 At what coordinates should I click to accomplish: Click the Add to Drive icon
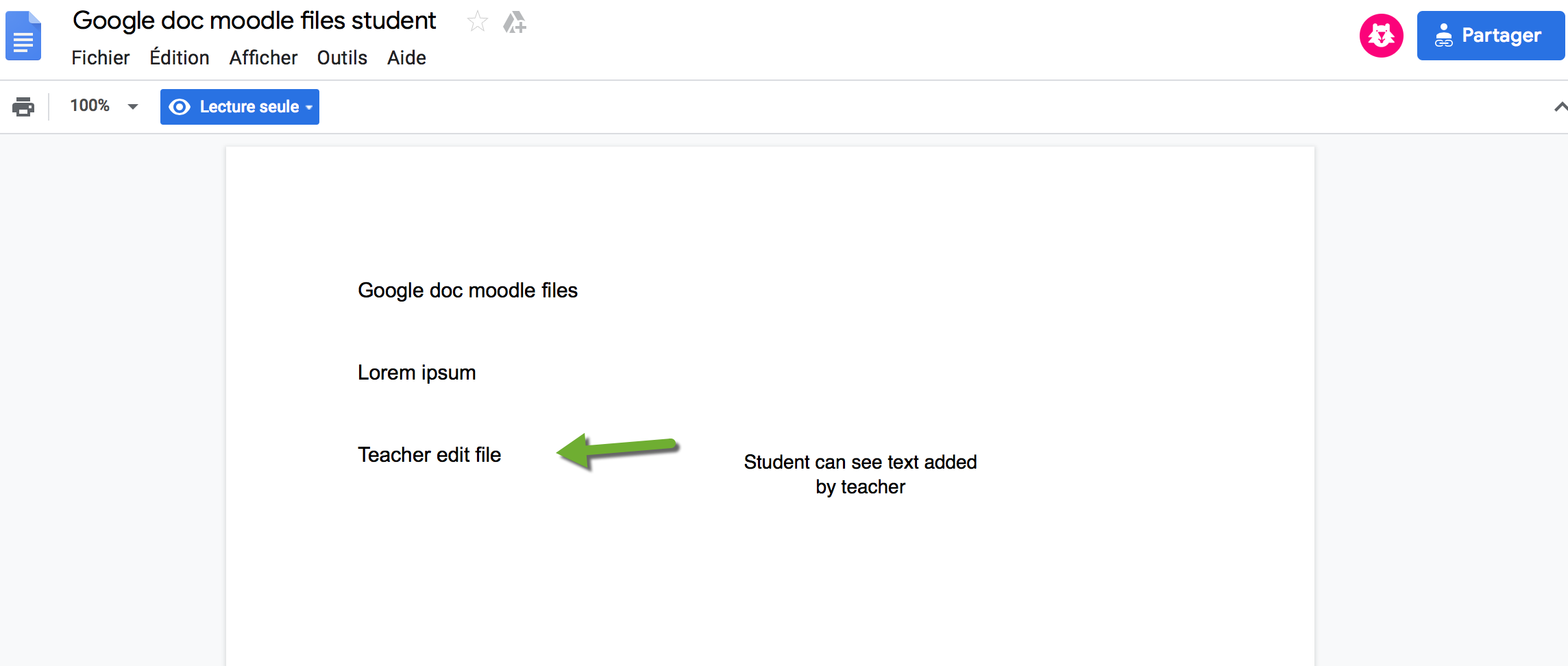tap(515, 22)
